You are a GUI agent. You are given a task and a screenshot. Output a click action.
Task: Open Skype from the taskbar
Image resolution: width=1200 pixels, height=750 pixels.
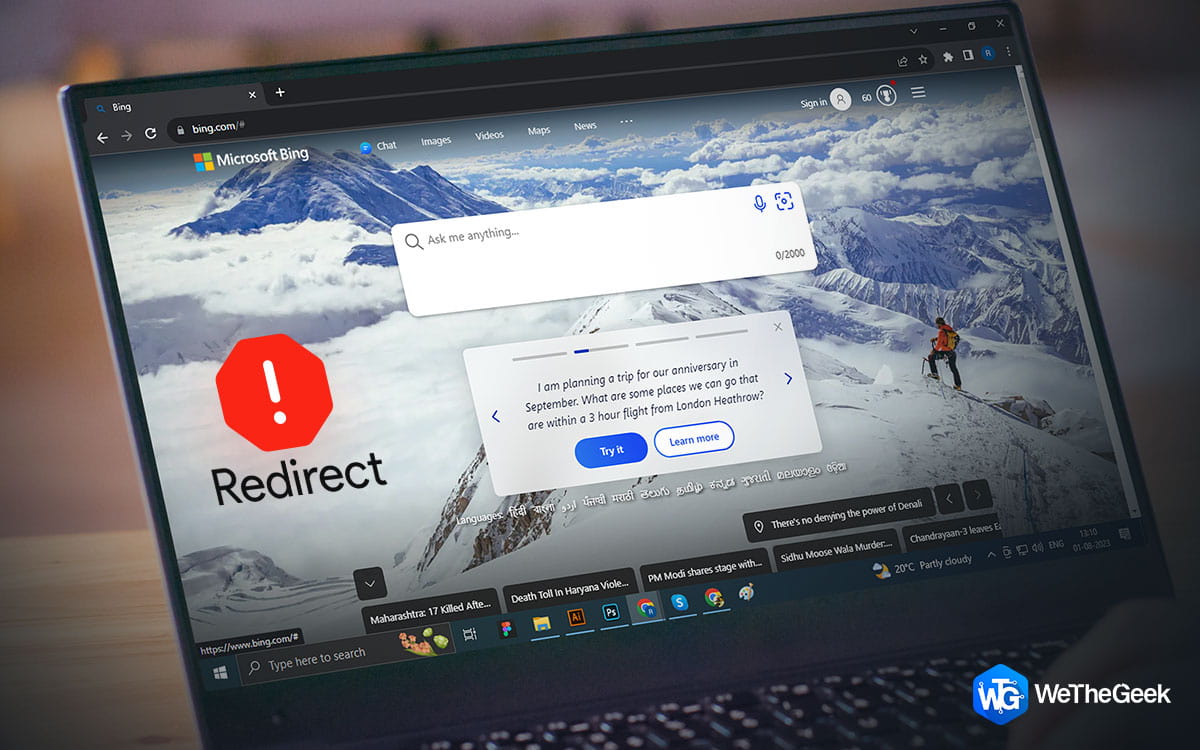pyautogui.click(x=680, y=601)
